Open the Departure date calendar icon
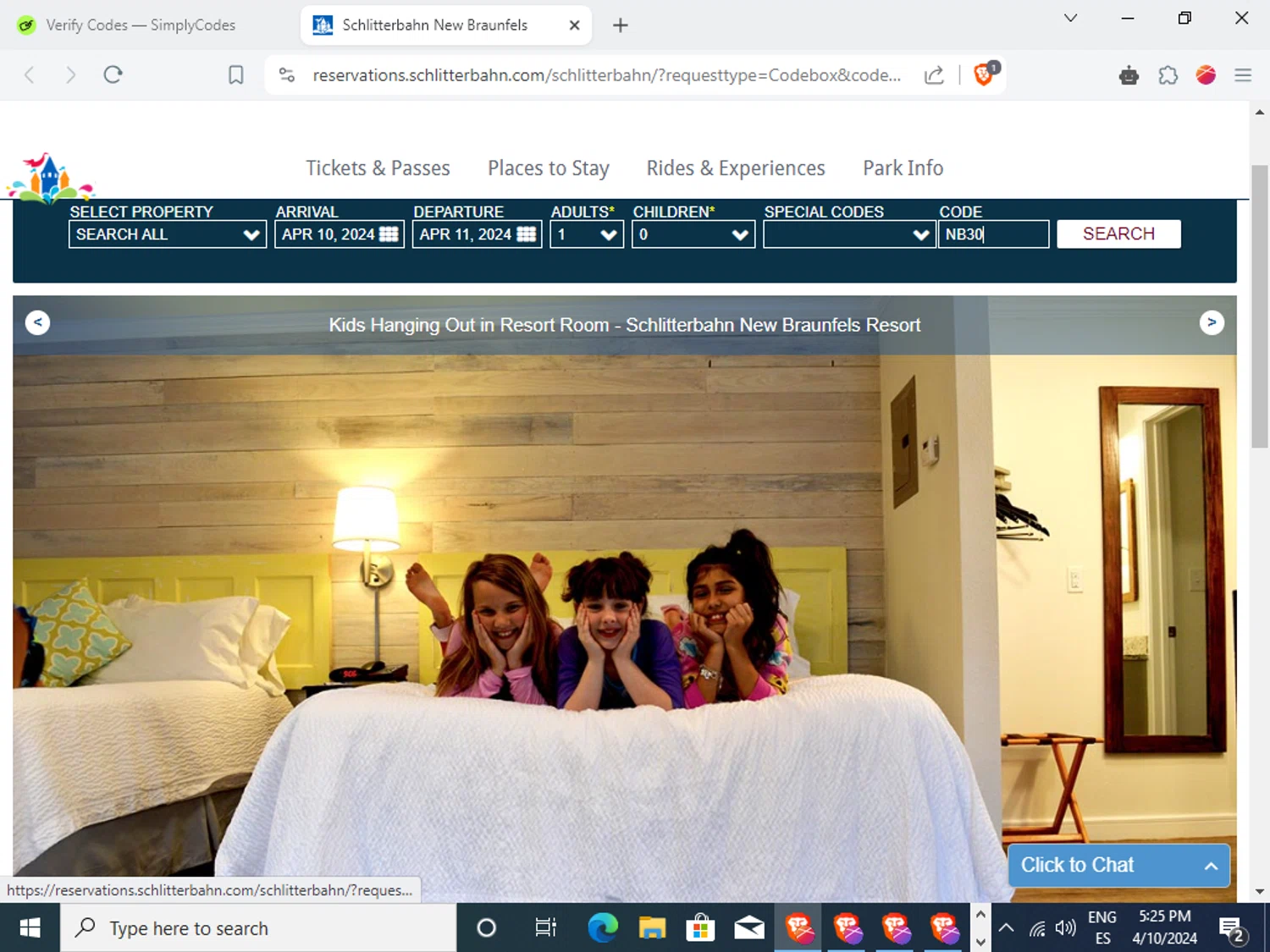Image resolution: width=1270 pixels, height=952 pixels. [x=527, y=234]
